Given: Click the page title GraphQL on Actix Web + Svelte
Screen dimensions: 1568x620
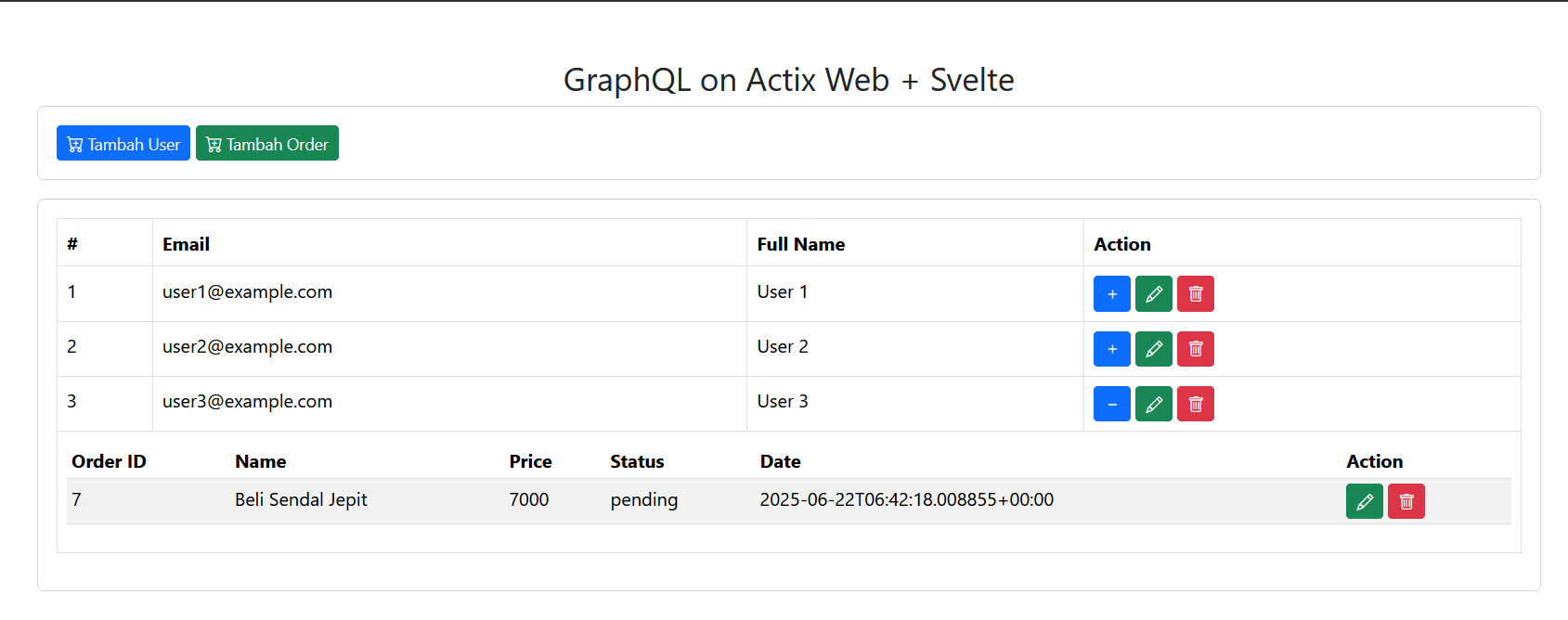Looking at the screenshot, I should click(789, 80).
